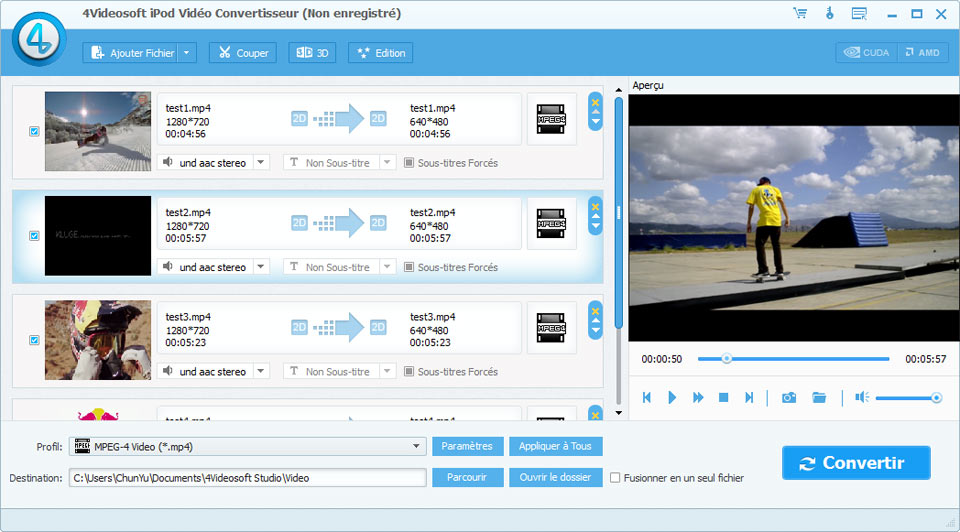Take a snapshot with the camera icon
The image size is (960, 532).
(x=789, y=398)
